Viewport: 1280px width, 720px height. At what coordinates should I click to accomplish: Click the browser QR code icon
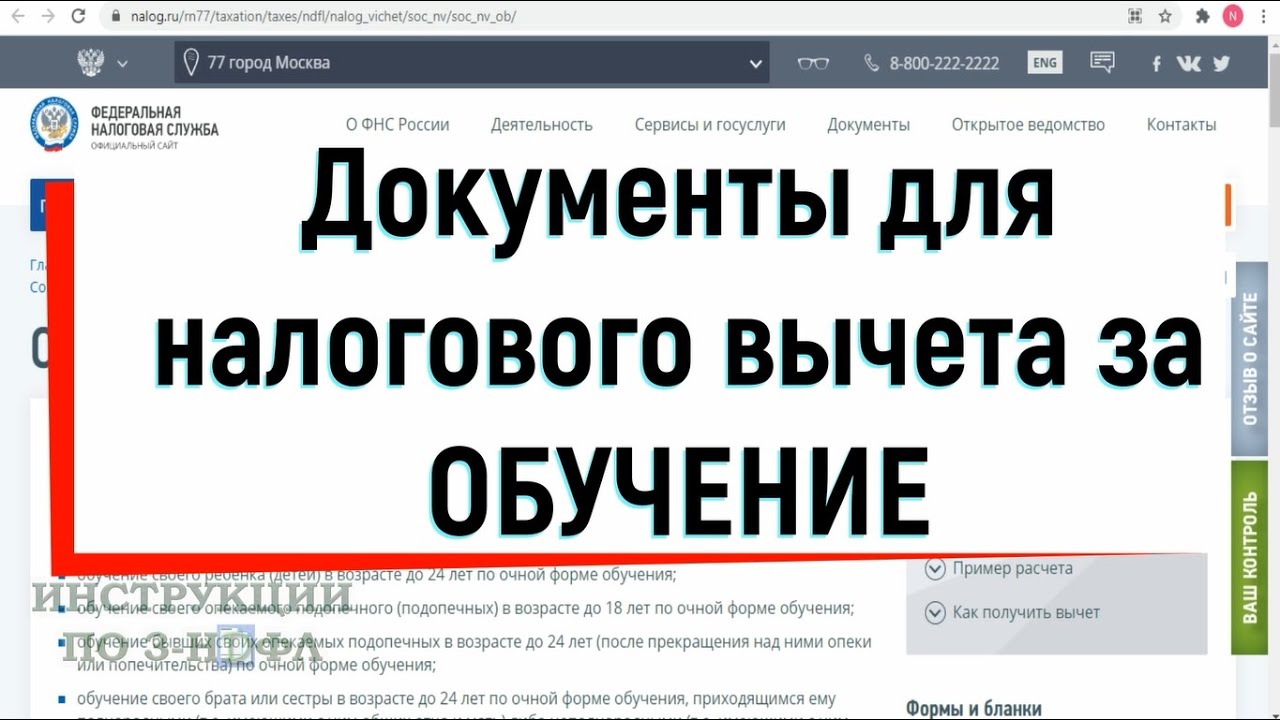[1135, 16]
